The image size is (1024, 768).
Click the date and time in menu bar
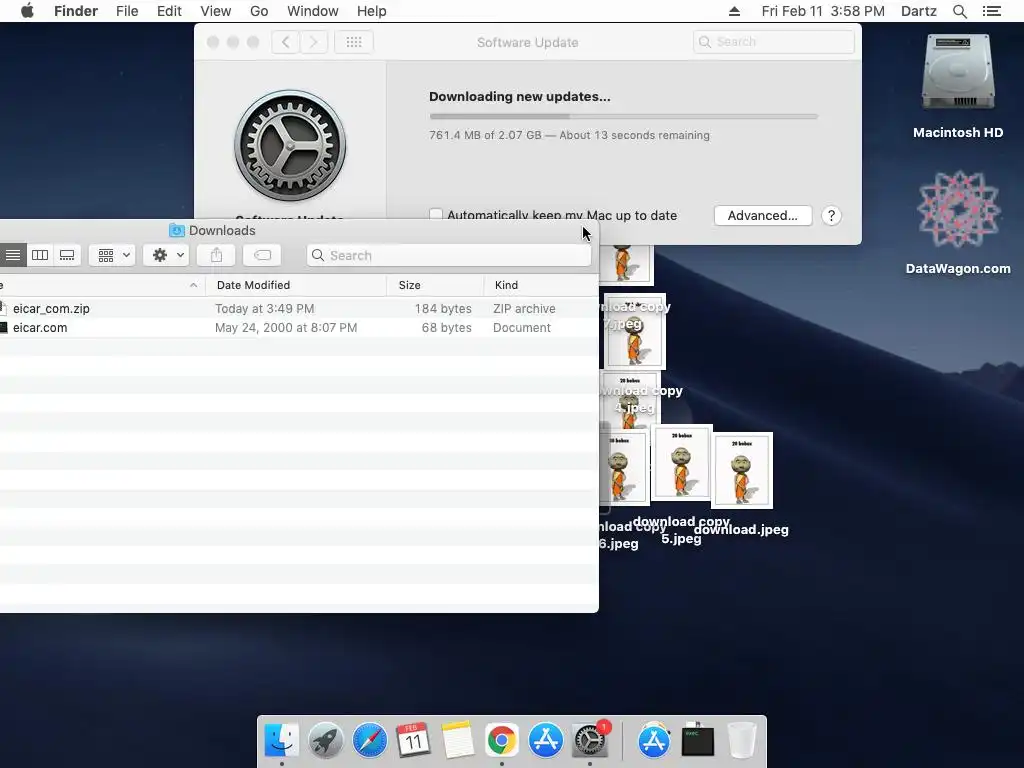coord(823,11)
